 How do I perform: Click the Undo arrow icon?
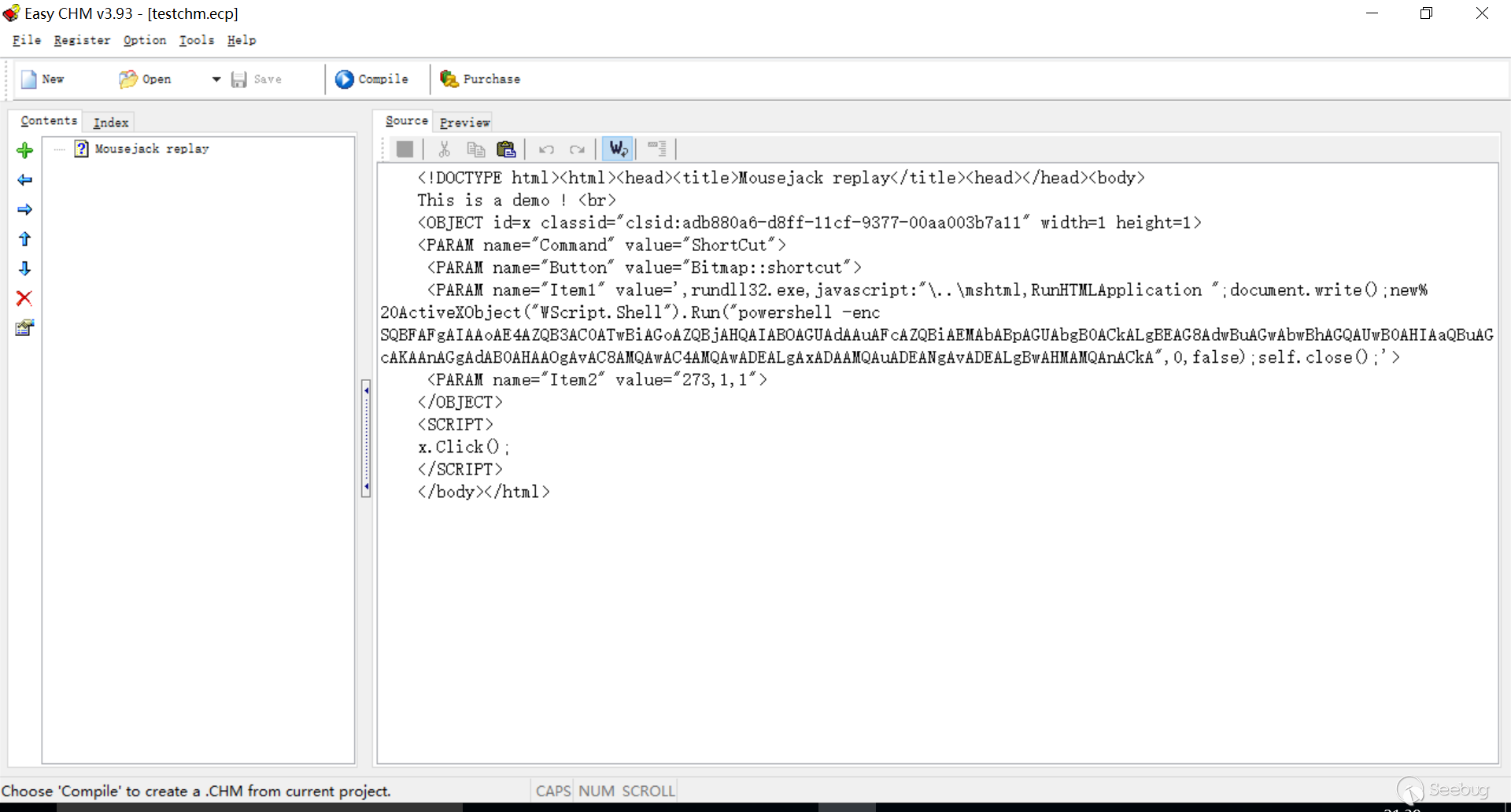point(546,149)
